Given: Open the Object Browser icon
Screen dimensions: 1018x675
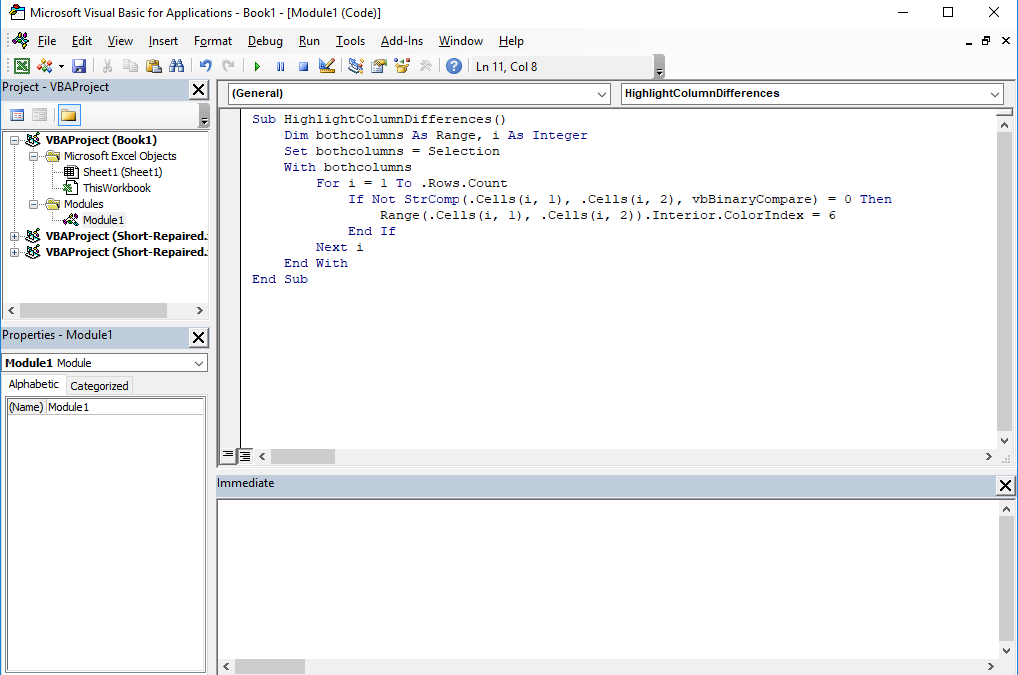Looking at the screenshot, I should pos(402,65).
